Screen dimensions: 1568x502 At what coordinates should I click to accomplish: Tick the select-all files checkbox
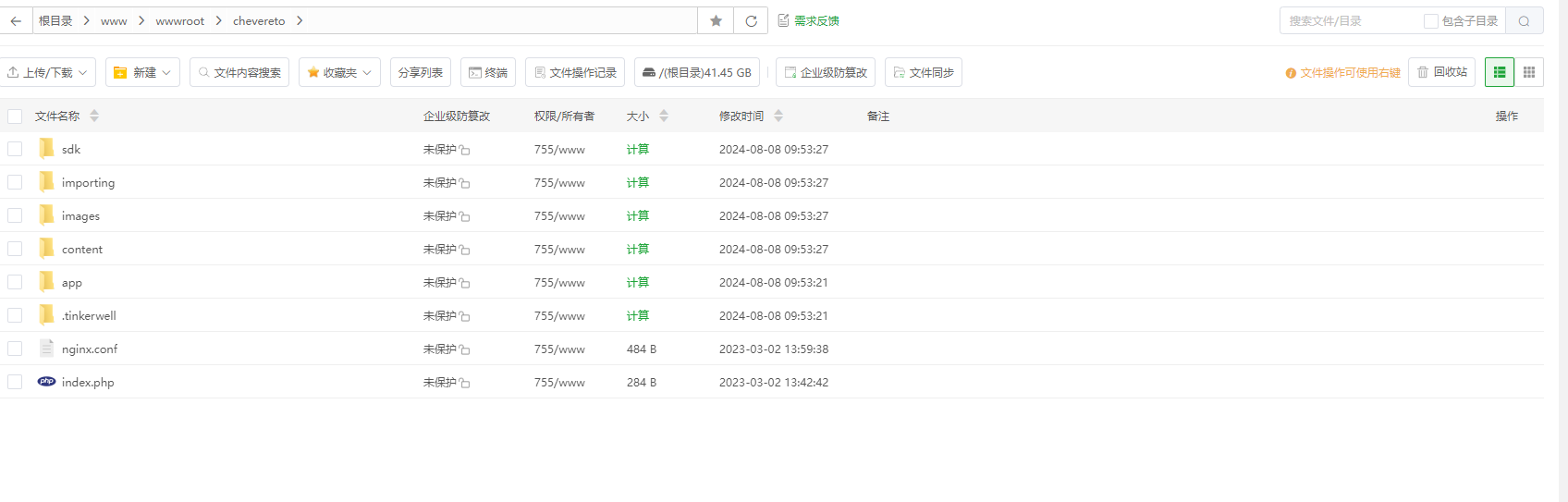click(x=15, y=116)
